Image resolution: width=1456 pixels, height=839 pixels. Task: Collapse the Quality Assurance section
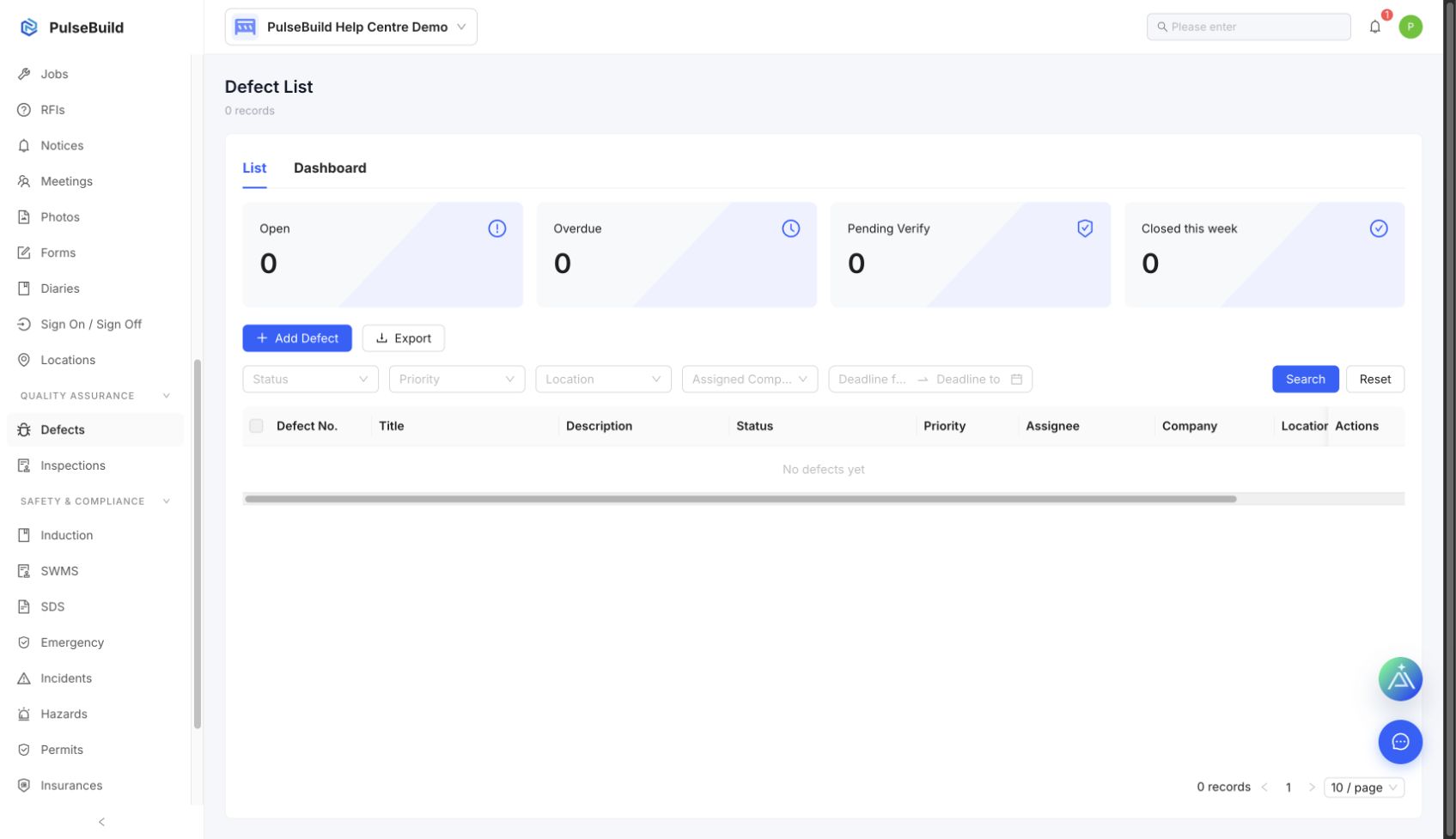pos(166,396)
